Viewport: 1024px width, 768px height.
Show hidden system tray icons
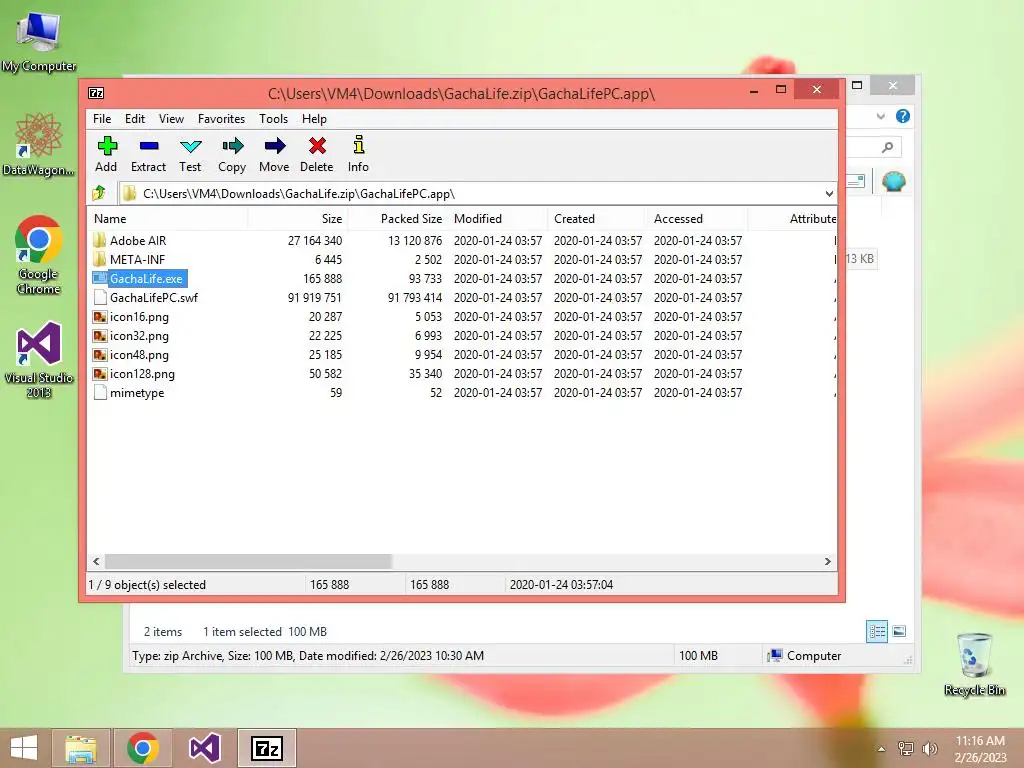tap(881, 748)
